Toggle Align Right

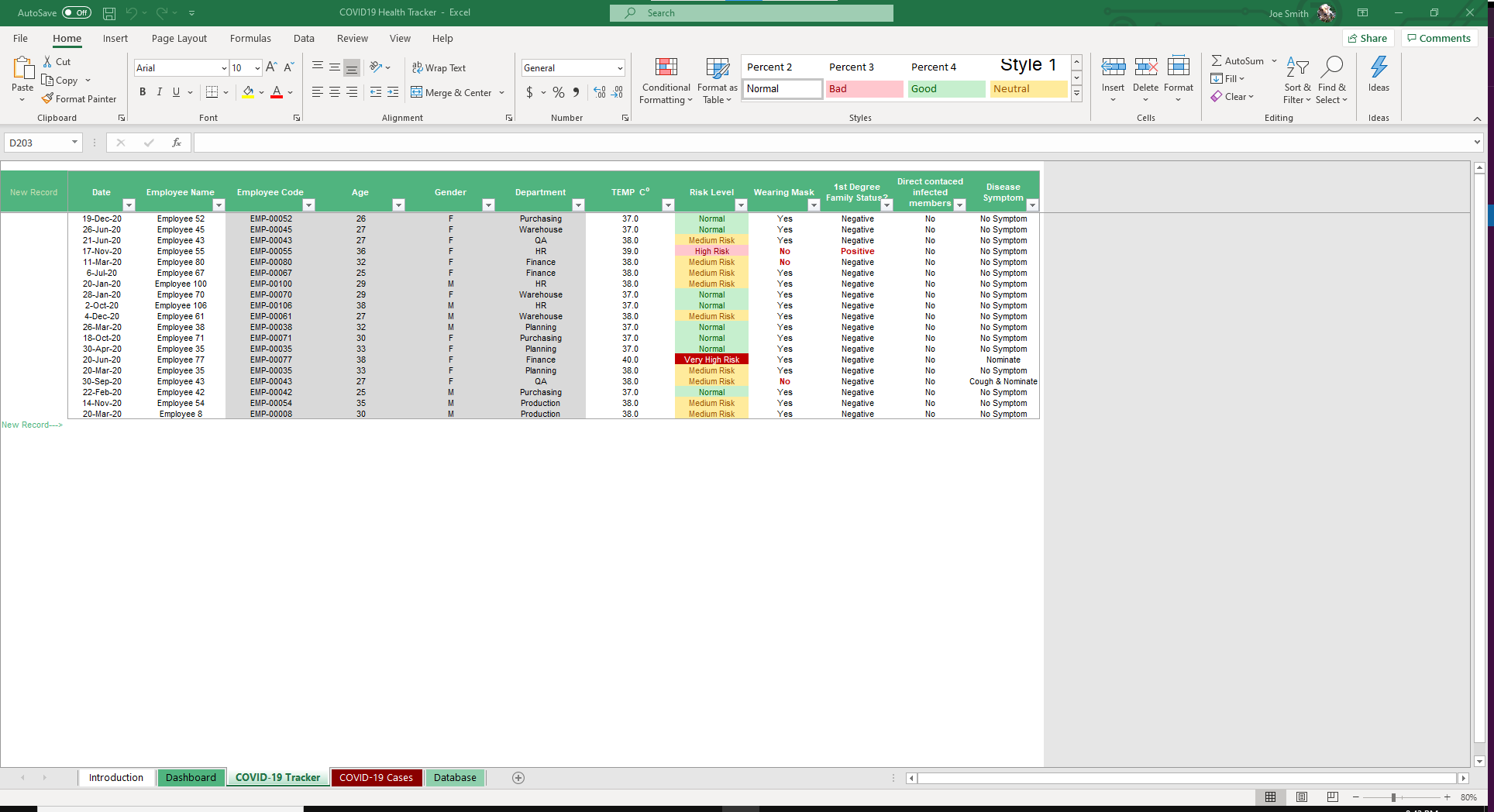(352, 92)
